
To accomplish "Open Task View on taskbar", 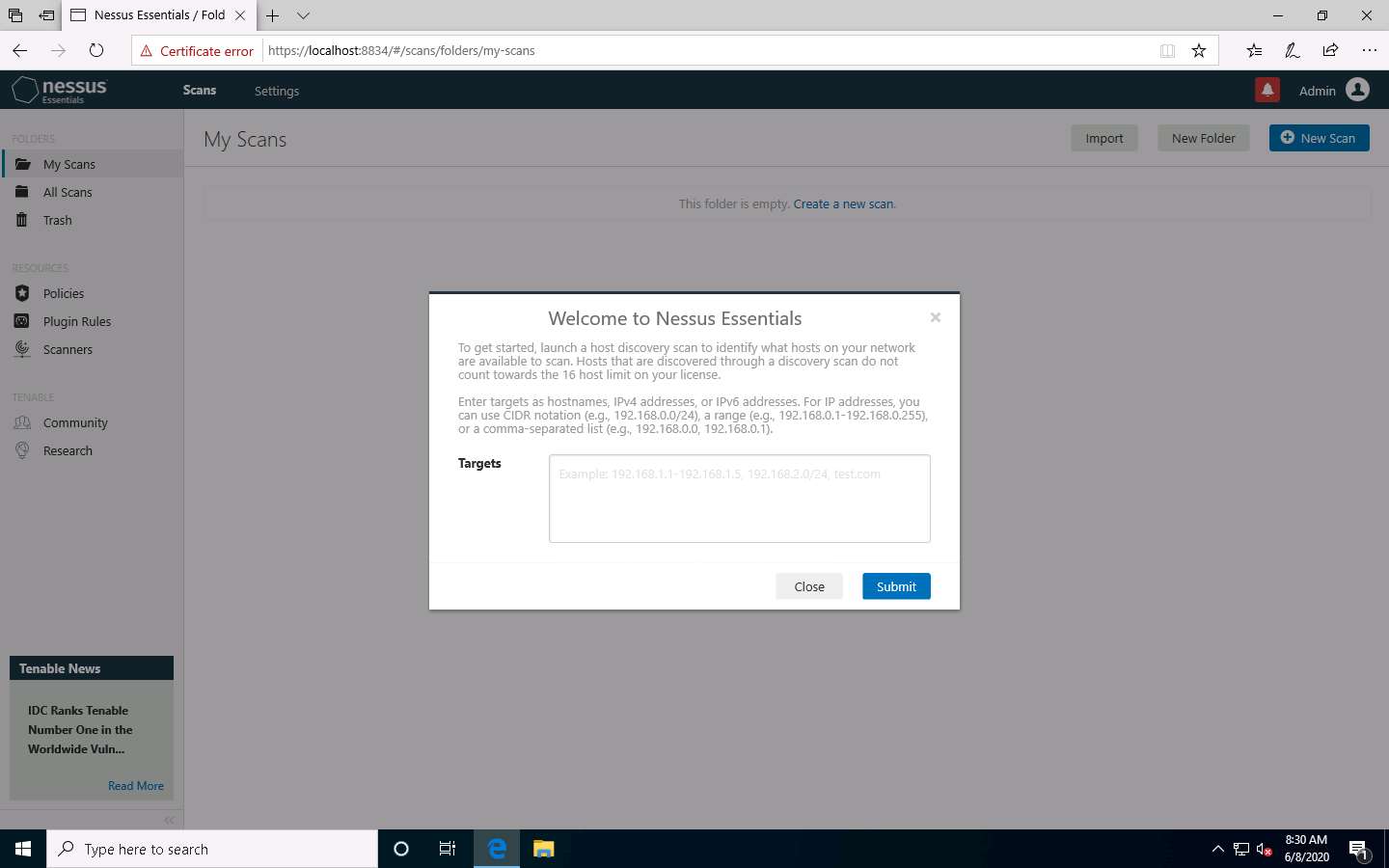I will click(x=448, y=849).
